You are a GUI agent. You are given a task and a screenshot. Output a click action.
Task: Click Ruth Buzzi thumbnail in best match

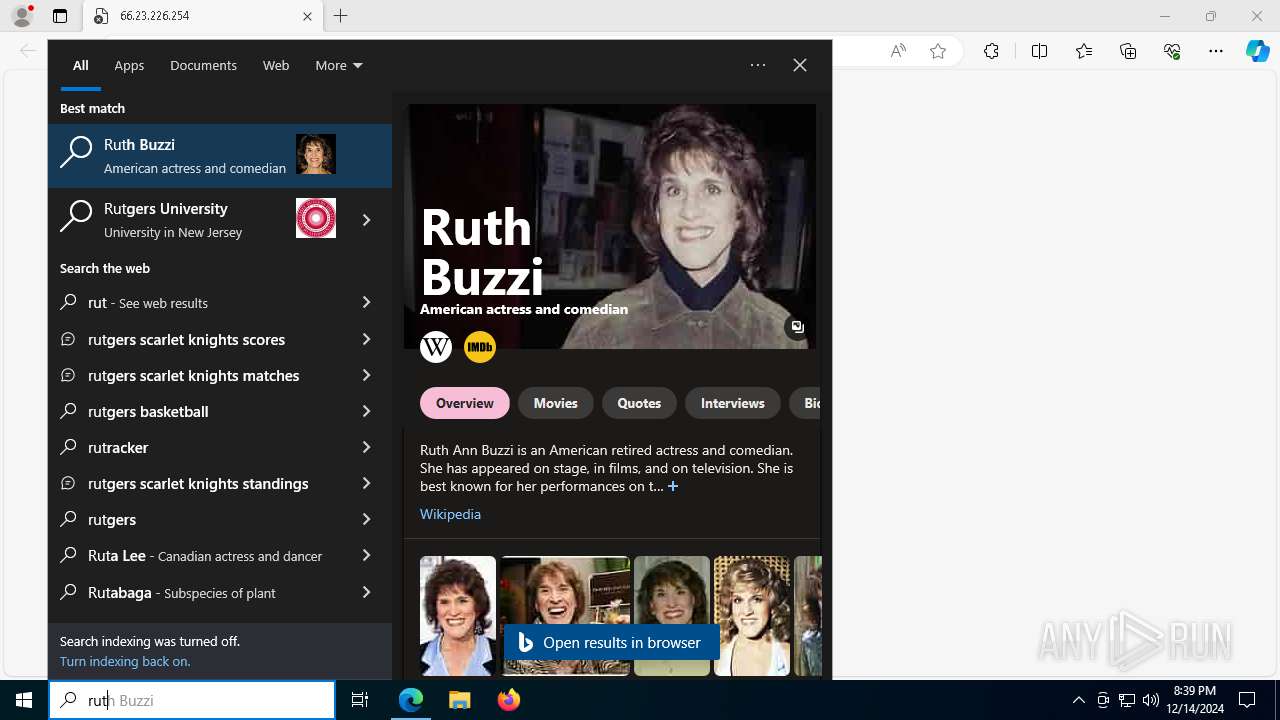point(316,154)
